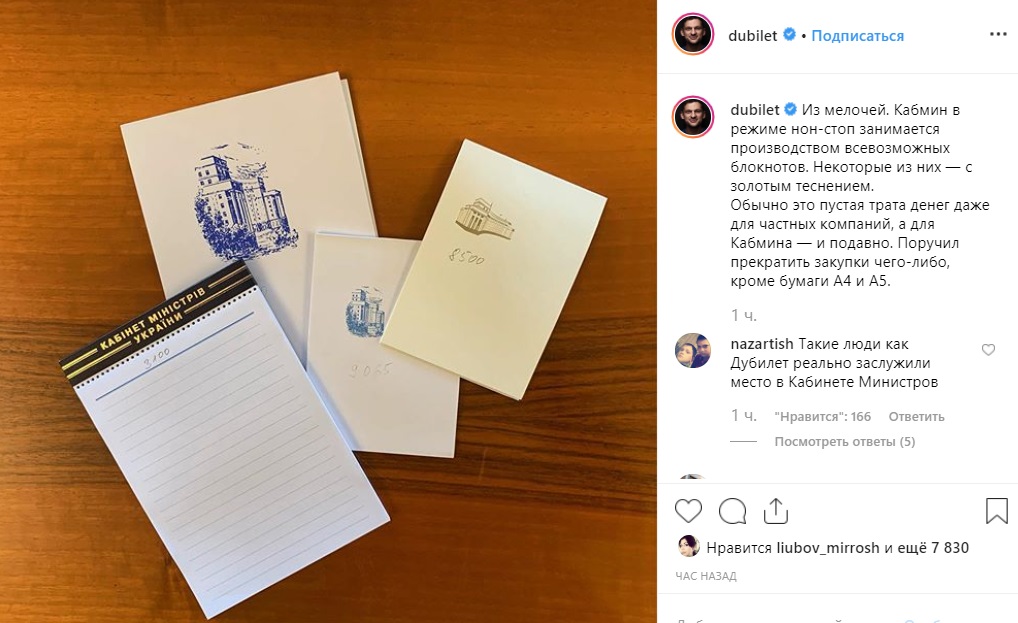Expand replies with Посмотреть ответы (5)

[x=845, y=441]
